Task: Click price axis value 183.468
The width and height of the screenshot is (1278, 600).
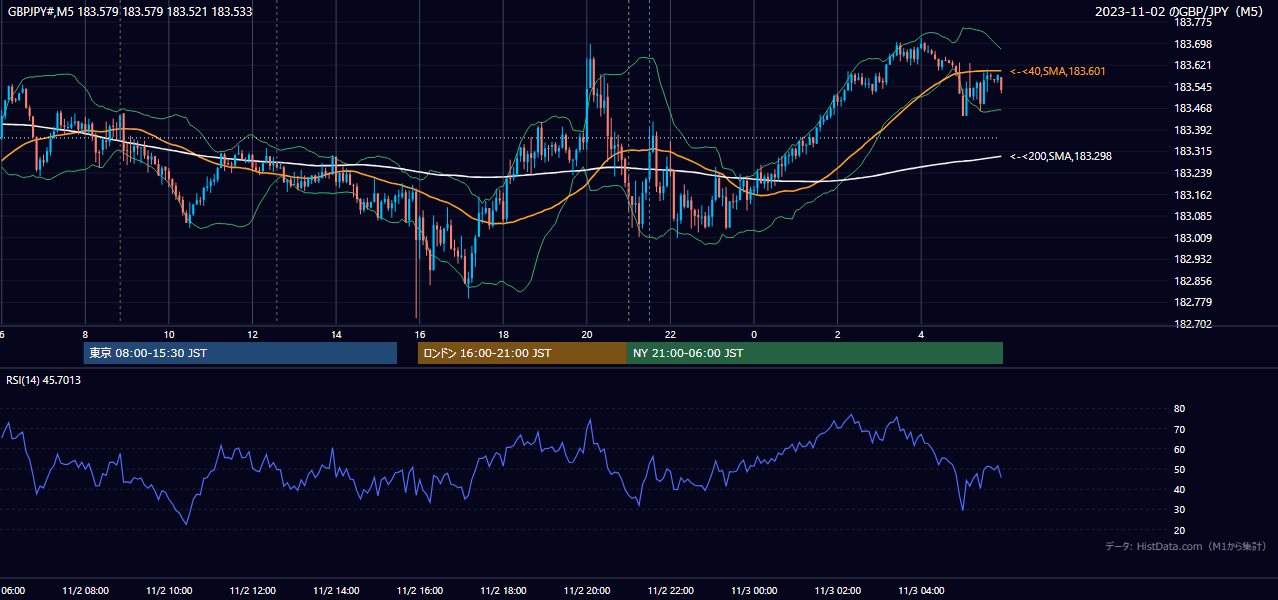Action: pyautogui.click(x=1193, y=108)
